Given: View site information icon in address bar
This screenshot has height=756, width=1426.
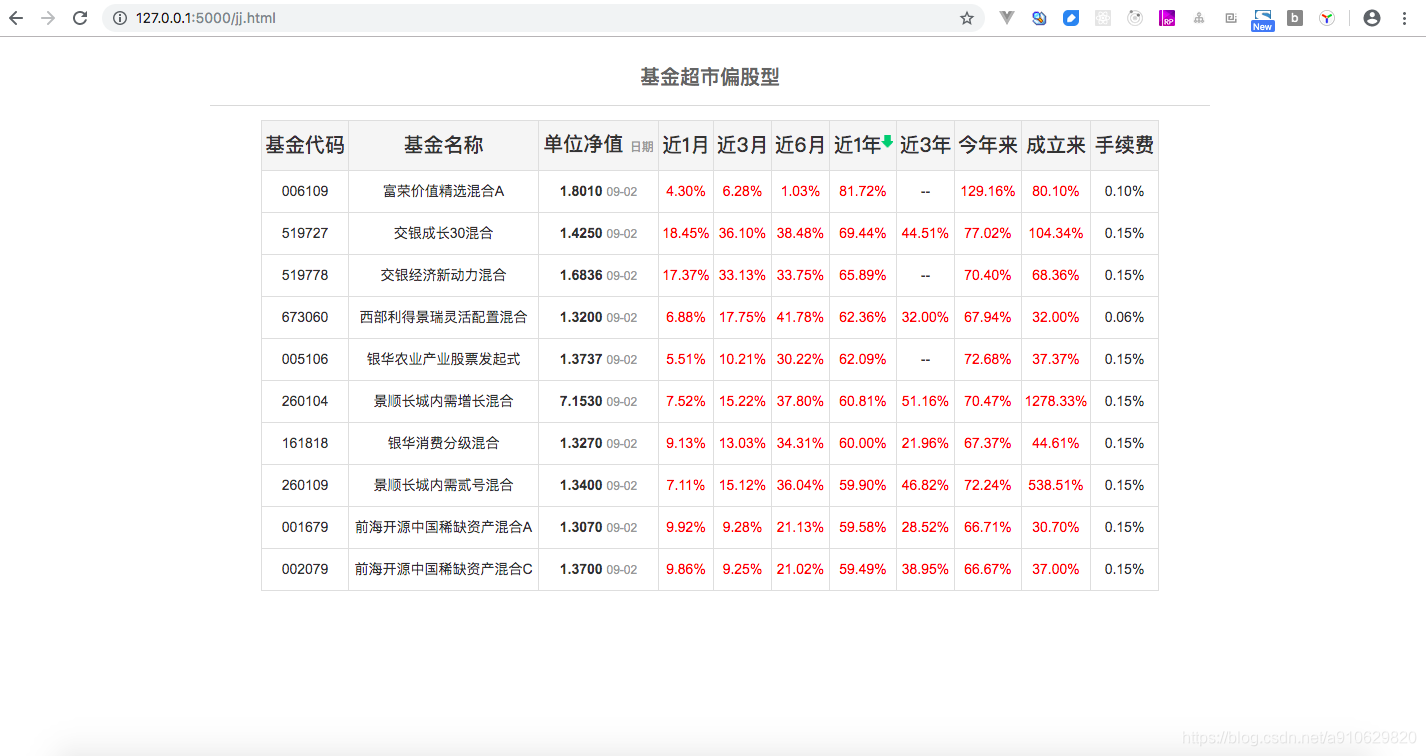Looking at the screenshot, I should pos(120,18).
